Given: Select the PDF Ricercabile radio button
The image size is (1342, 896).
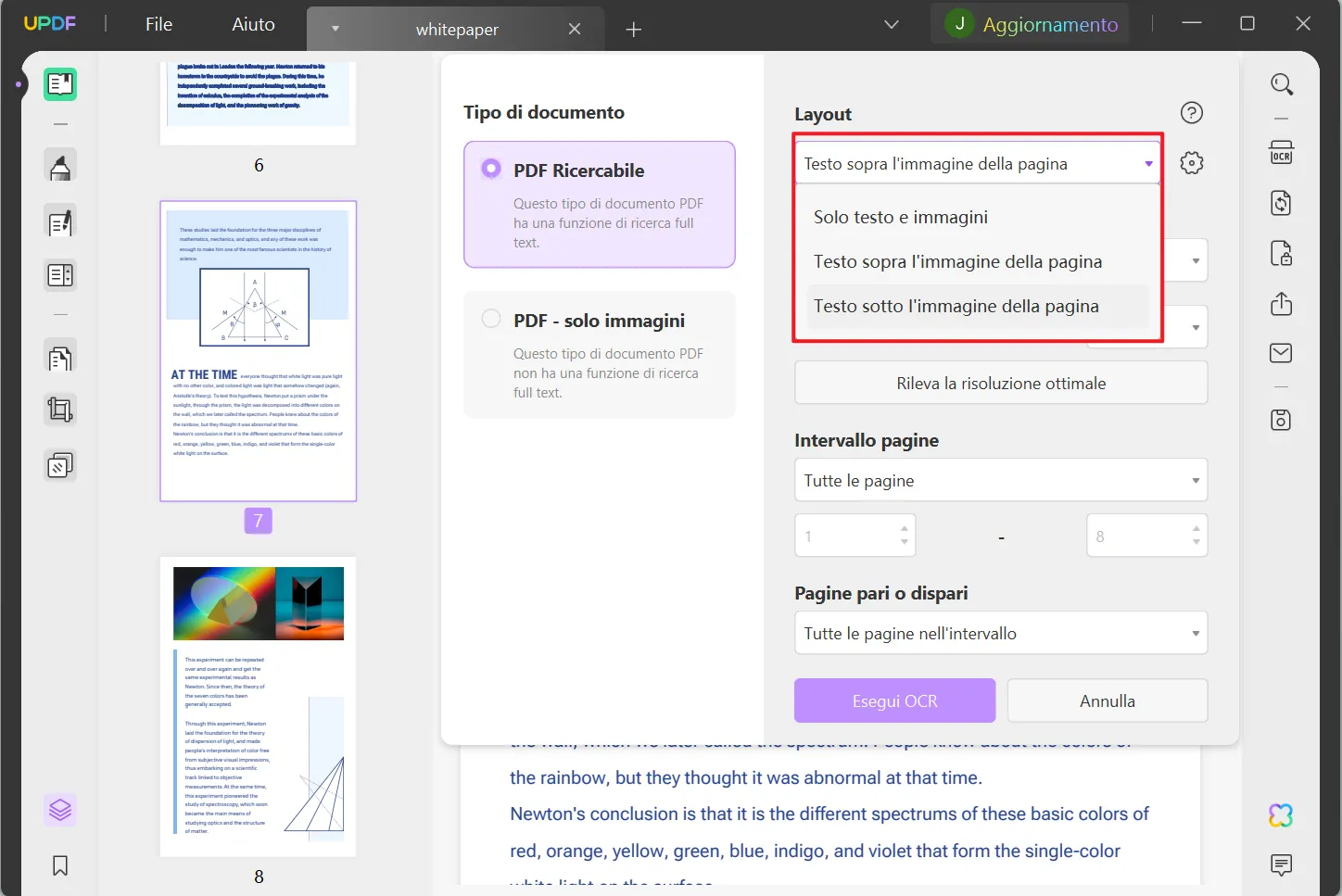Looking at the screenshot, I should (x=491, y=168).
